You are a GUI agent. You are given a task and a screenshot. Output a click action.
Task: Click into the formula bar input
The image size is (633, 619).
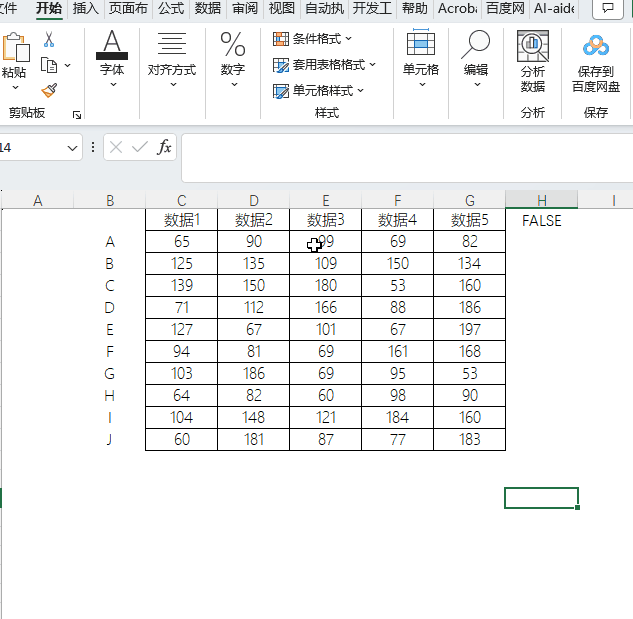click(x=407, y=158)
